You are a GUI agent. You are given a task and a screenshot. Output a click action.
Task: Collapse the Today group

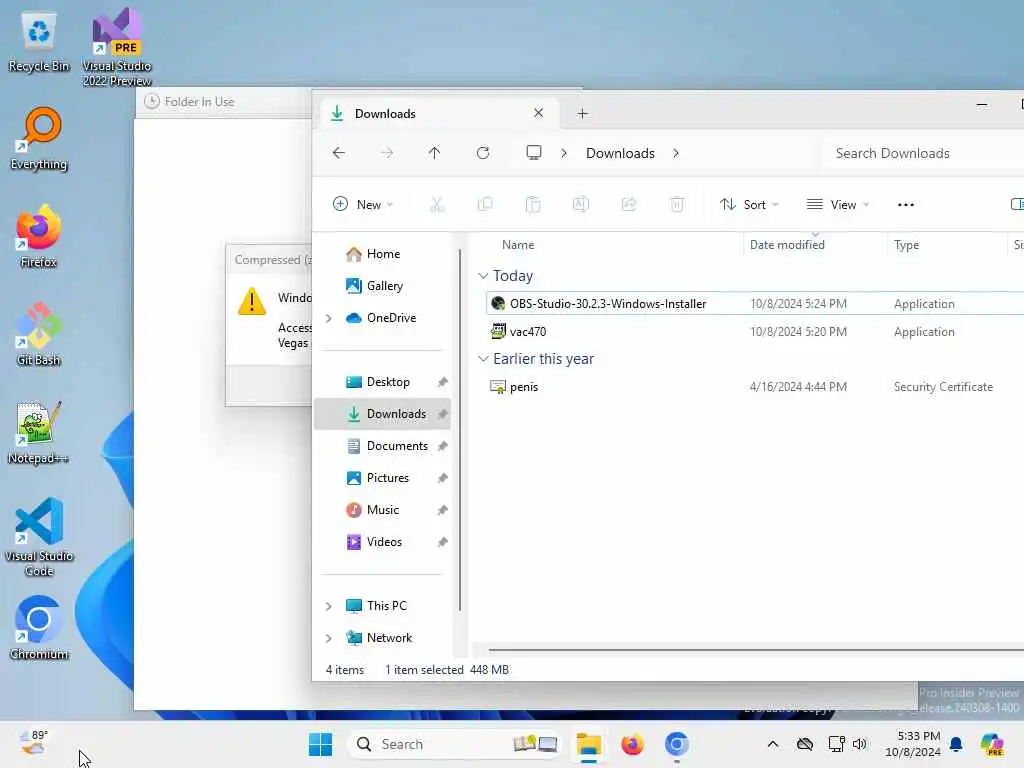483,276
